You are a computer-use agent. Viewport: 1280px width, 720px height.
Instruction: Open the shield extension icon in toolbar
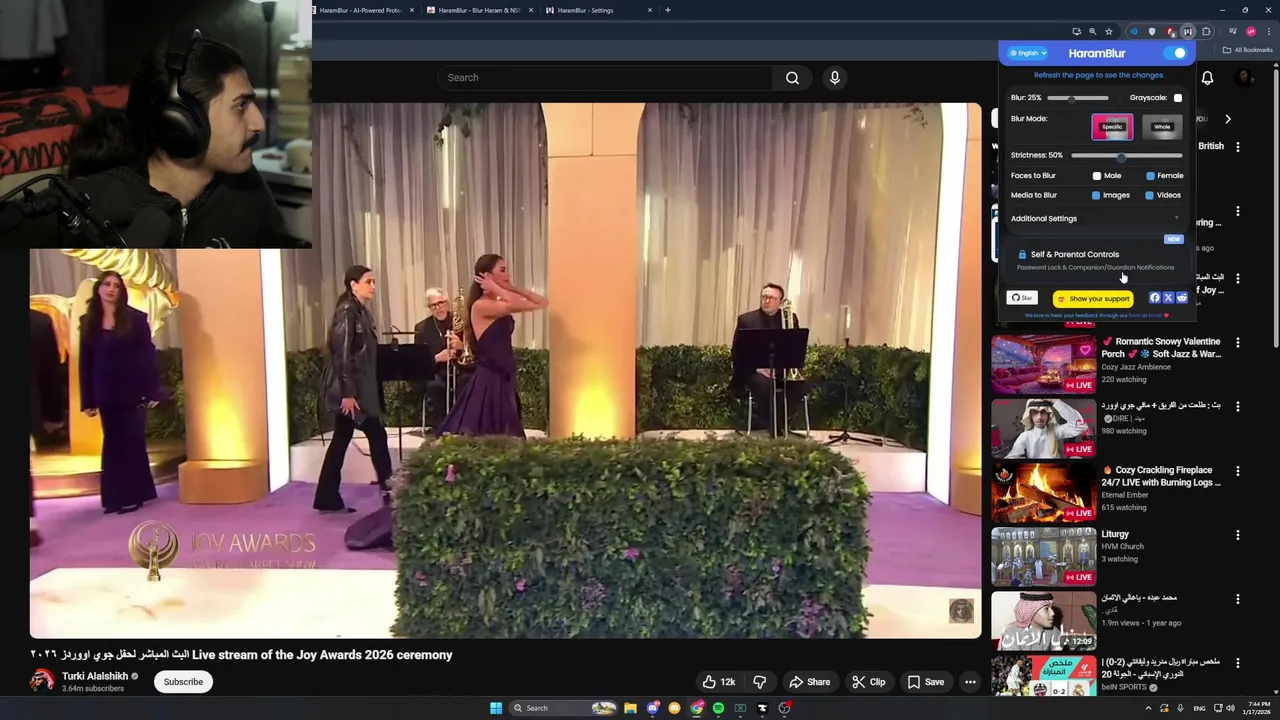coord(1152,32)
